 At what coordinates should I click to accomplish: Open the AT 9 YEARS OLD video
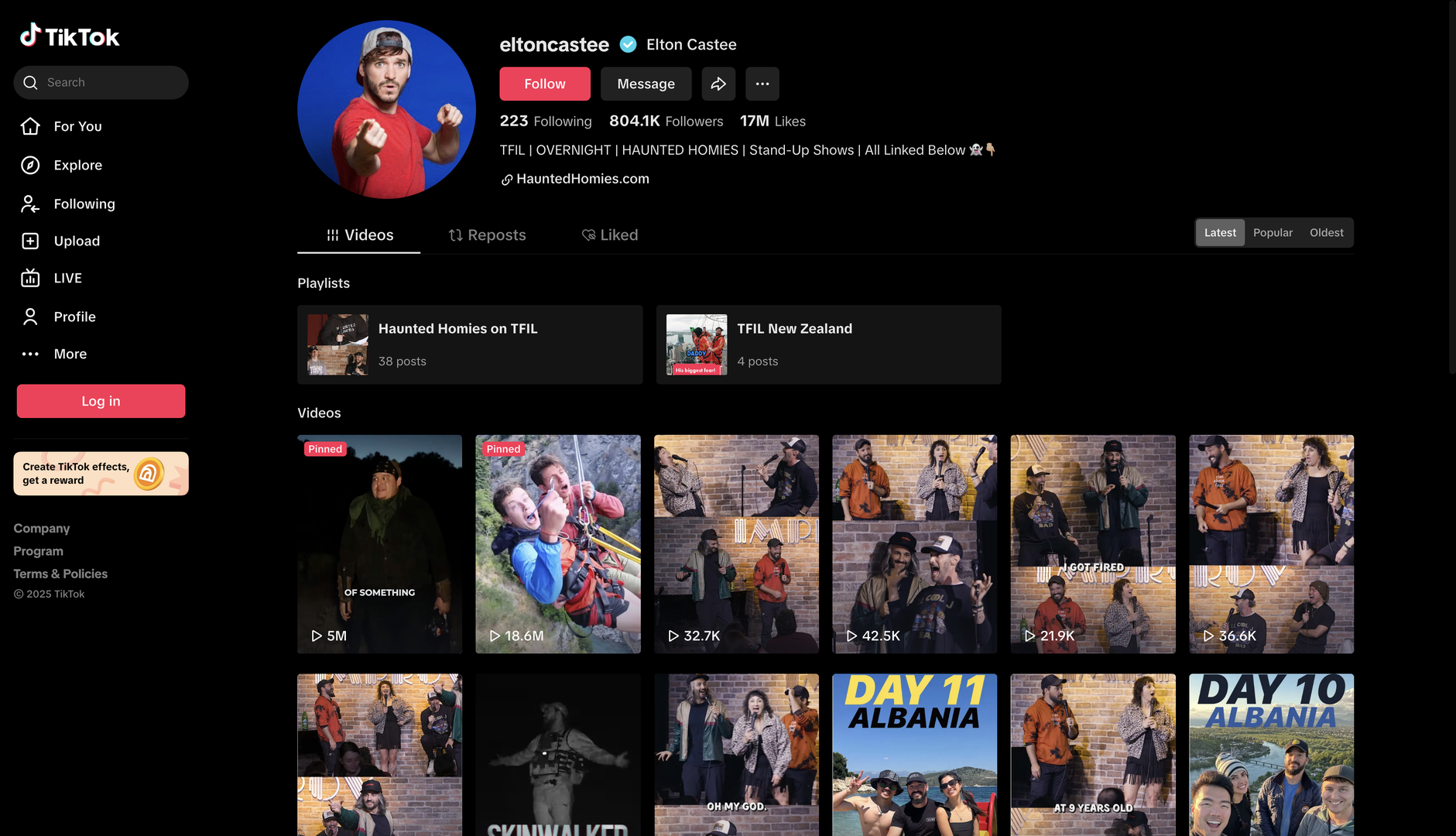(1093, 755)
